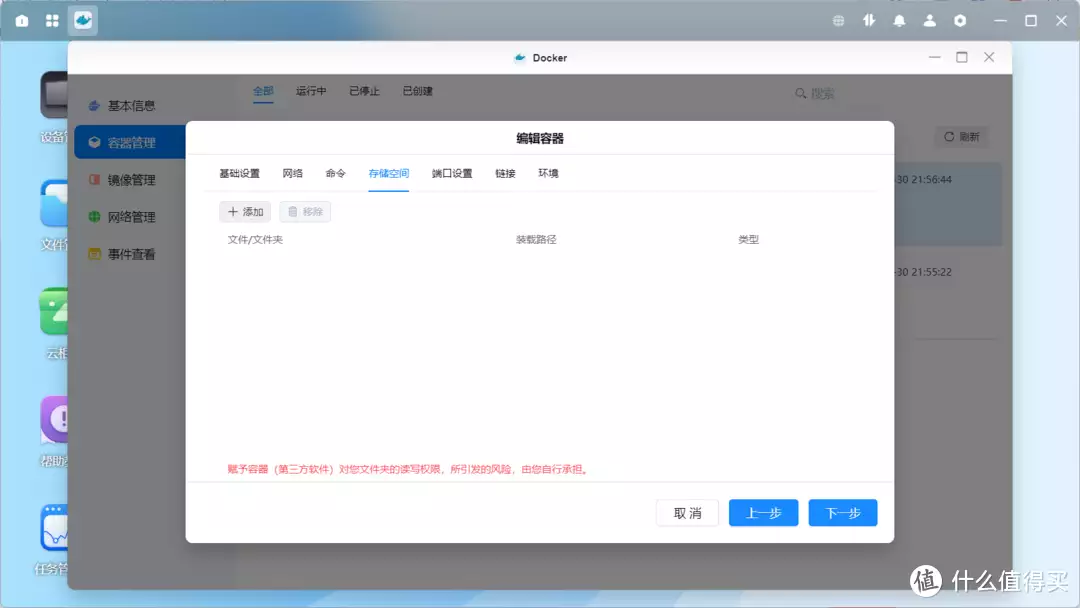This screenshot has height=608, width=1080.
Task: Select the 已创建 filter tab
Action: point(417,92)
